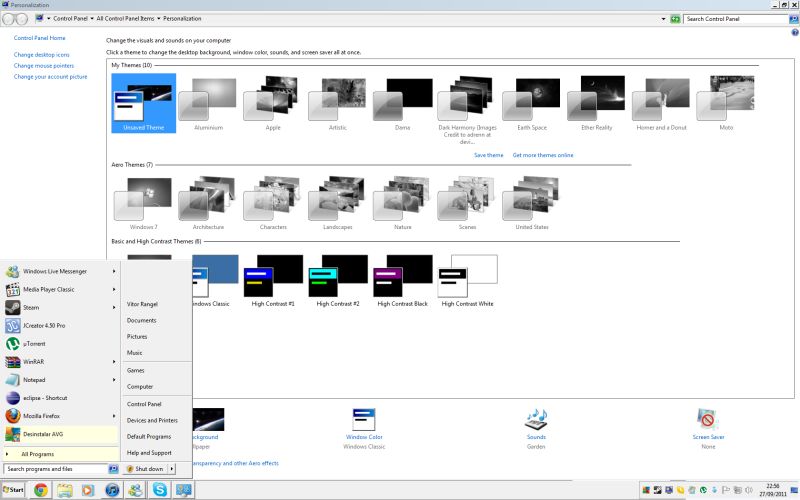Open Windows Media Player on the taskbar
This screenshot has height=500, width=800.
pyautogui.click(x=88, y=490)
